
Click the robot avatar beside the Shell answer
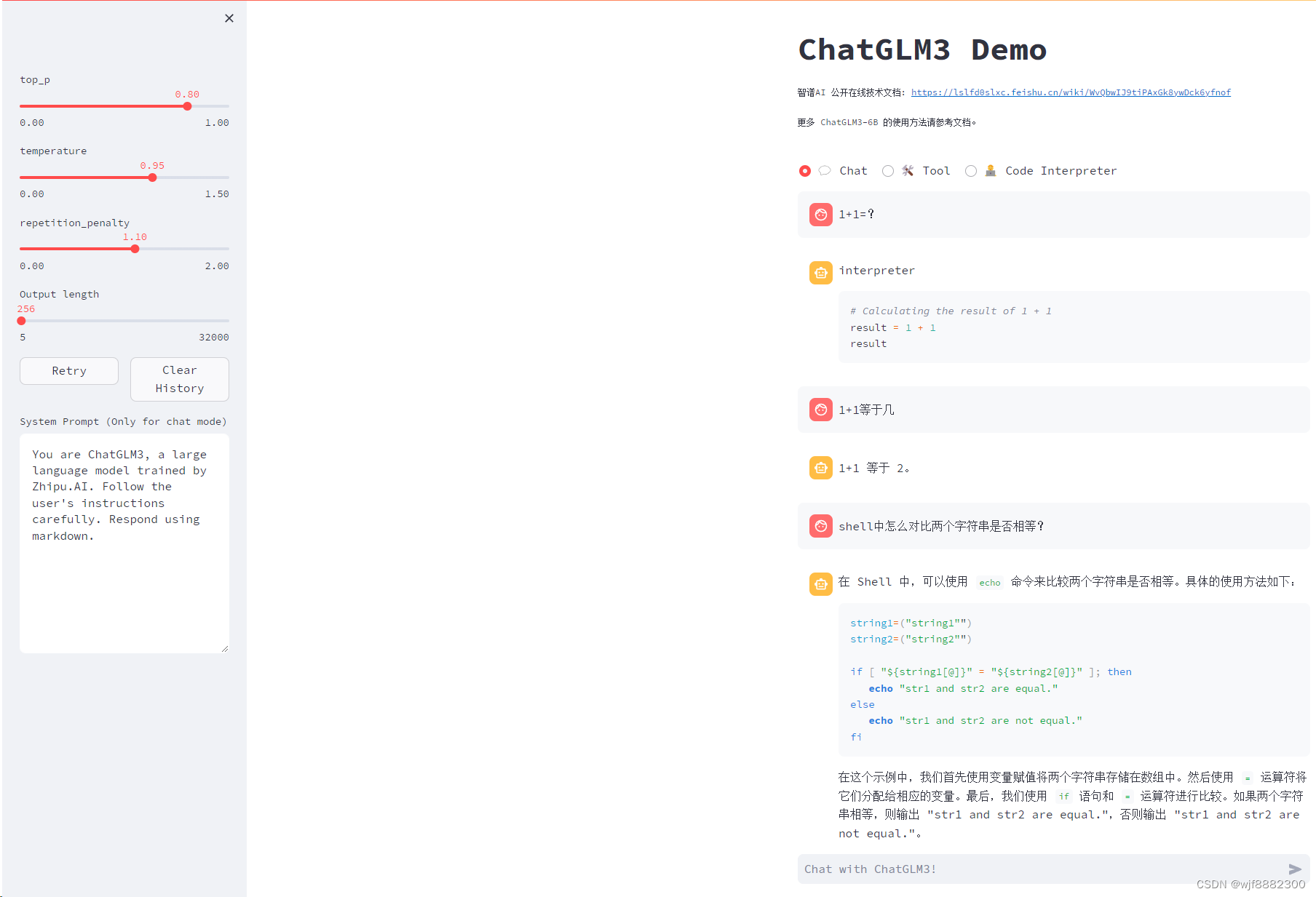coord(821,584)
